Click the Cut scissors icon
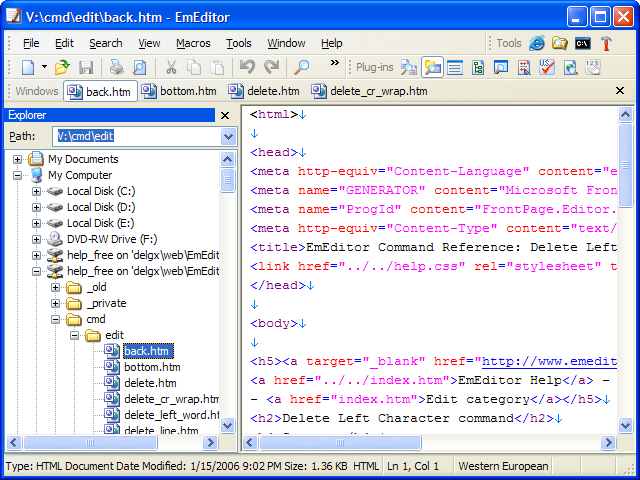640x480 pixels. [171, 67]
